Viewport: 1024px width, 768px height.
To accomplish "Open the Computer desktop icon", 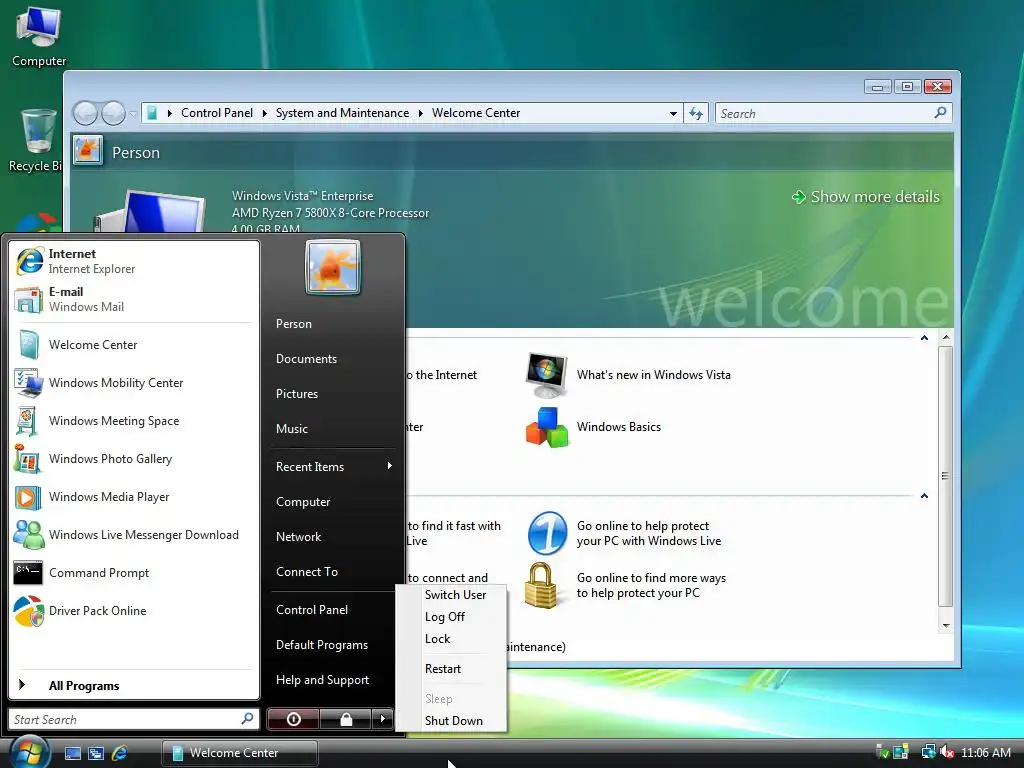I will 39,36.
